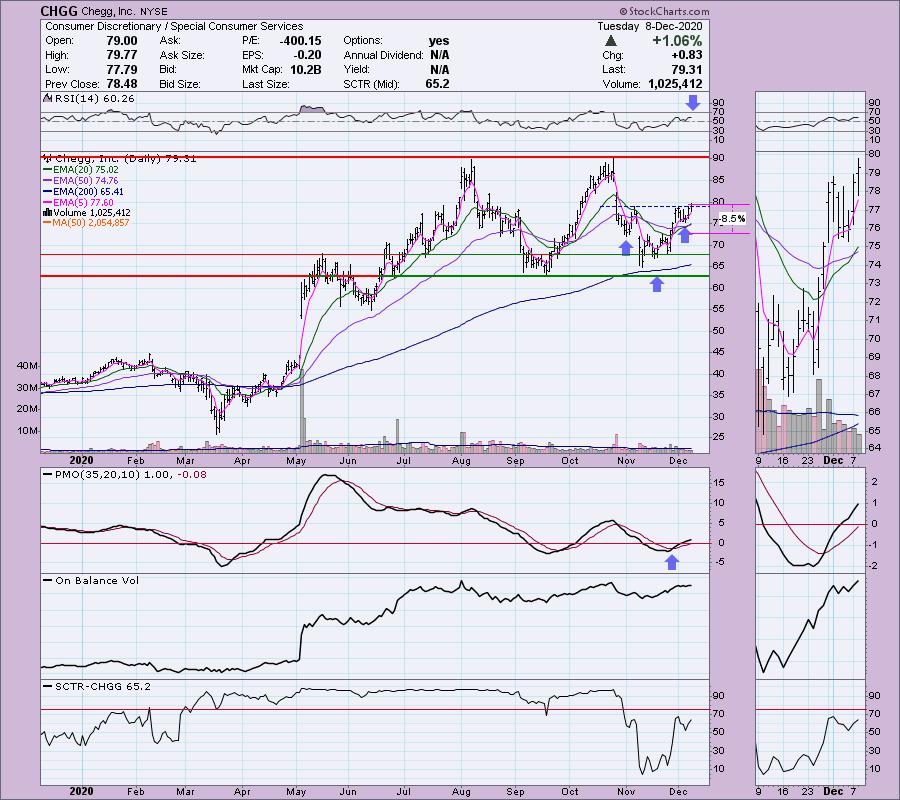The width and height of the screenshot is (900, 800).
Task: Click the Consumer Discretionary sector line
Action: pos(174,26)
